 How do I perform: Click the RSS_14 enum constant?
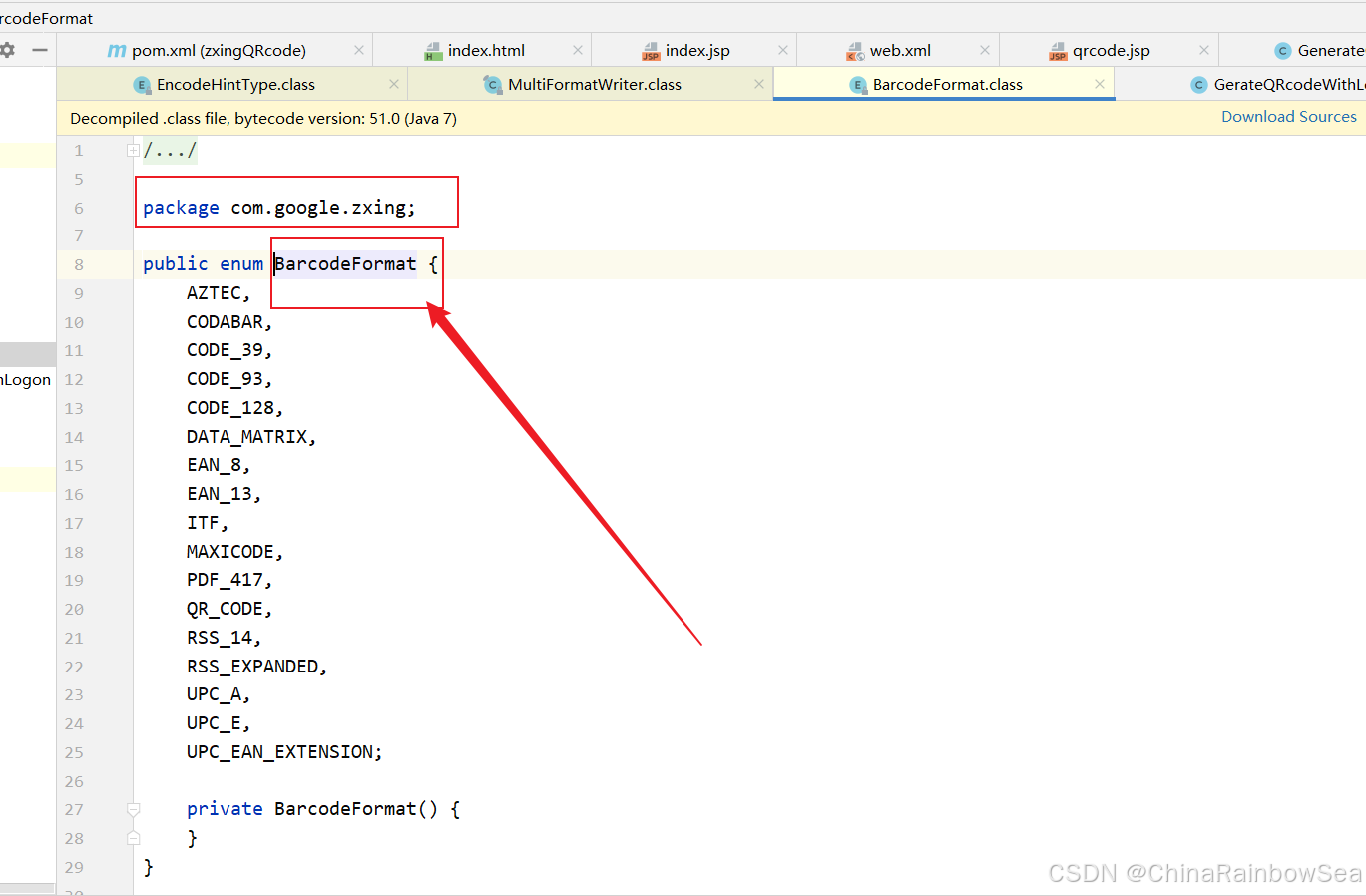pyautogui.click(x=220, y=638)
